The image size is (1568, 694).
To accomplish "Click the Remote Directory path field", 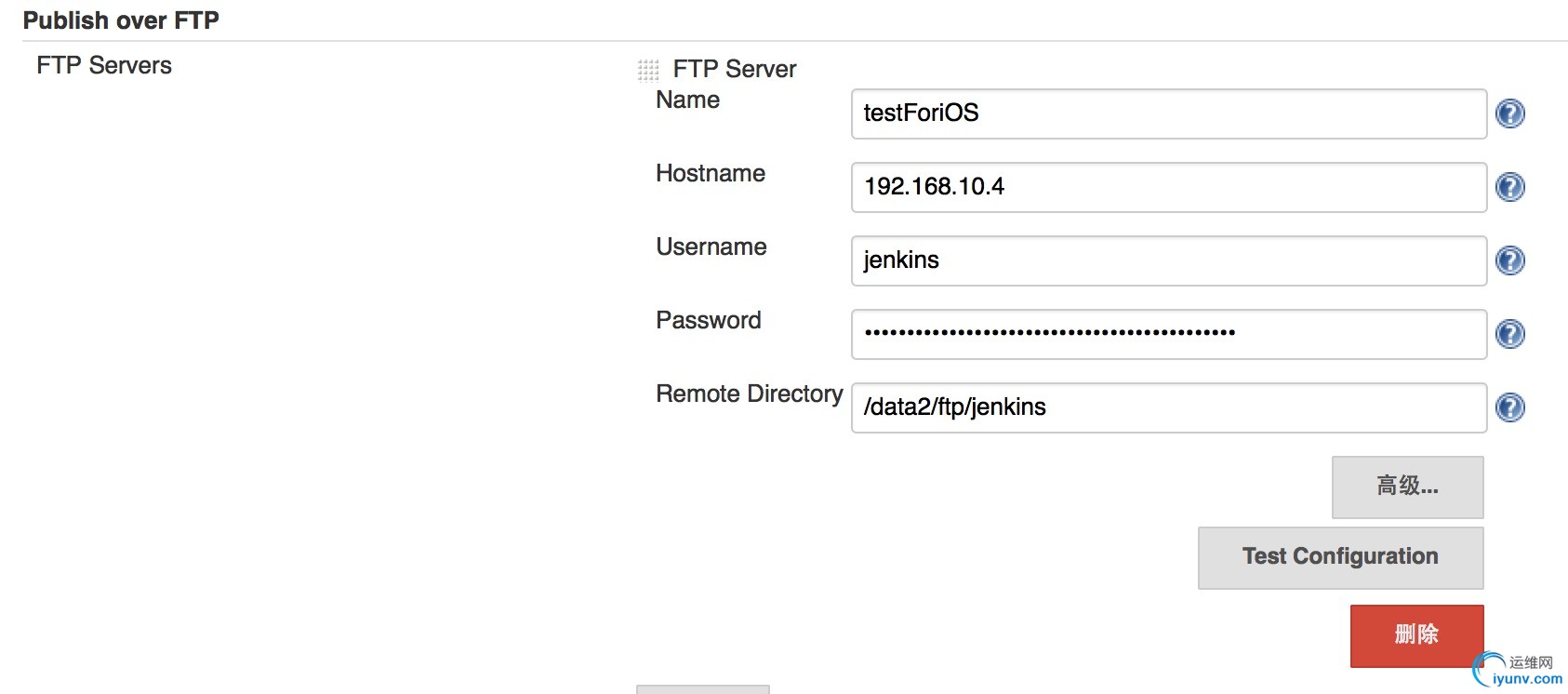I will [x=1168, y=407].
